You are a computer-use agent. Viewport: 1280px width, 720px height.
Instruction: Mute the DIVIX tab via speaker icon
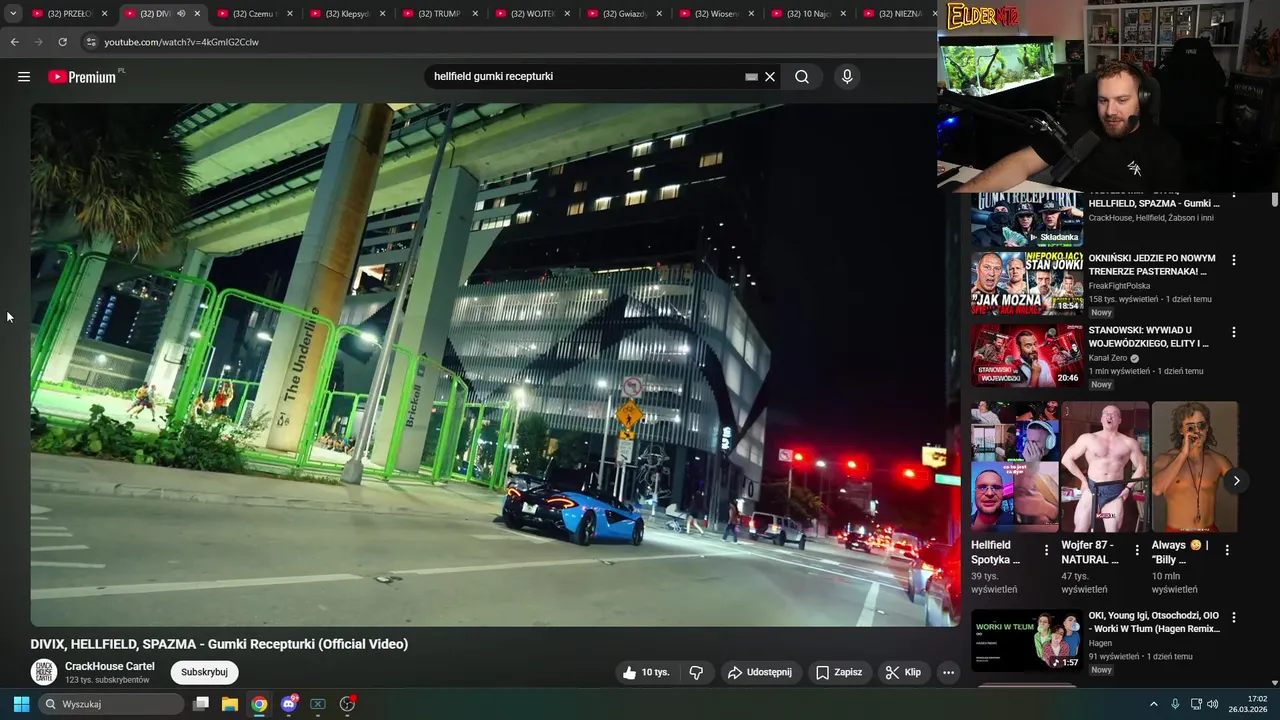pyautogui.click(x=181, y=14)
